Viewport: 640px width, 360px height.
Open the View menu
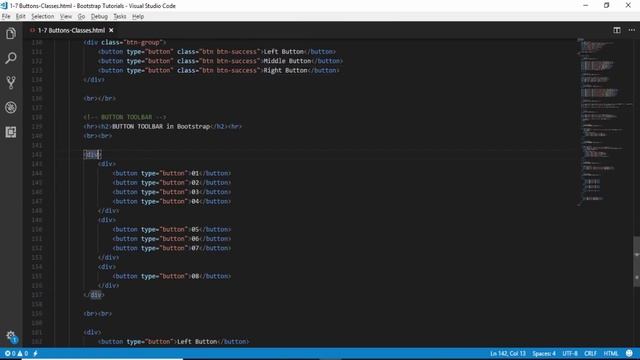click(x=66, y=16)
